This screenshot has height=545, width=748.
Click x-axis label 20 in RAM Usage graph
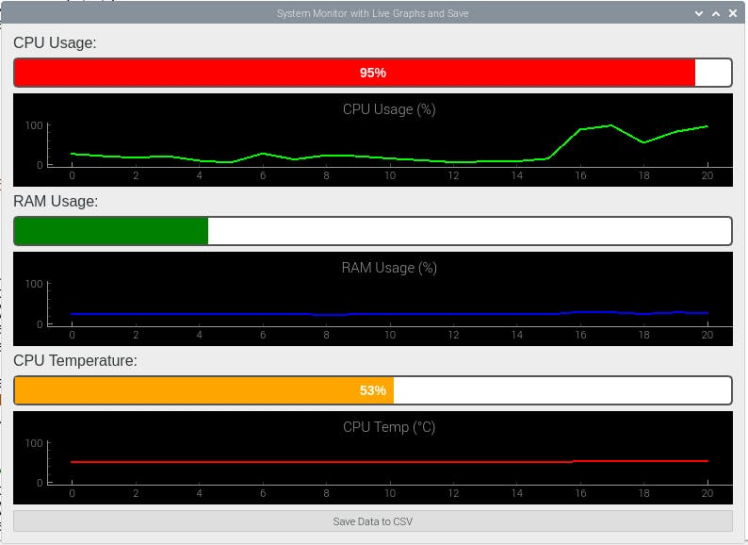tap(707, 335)
